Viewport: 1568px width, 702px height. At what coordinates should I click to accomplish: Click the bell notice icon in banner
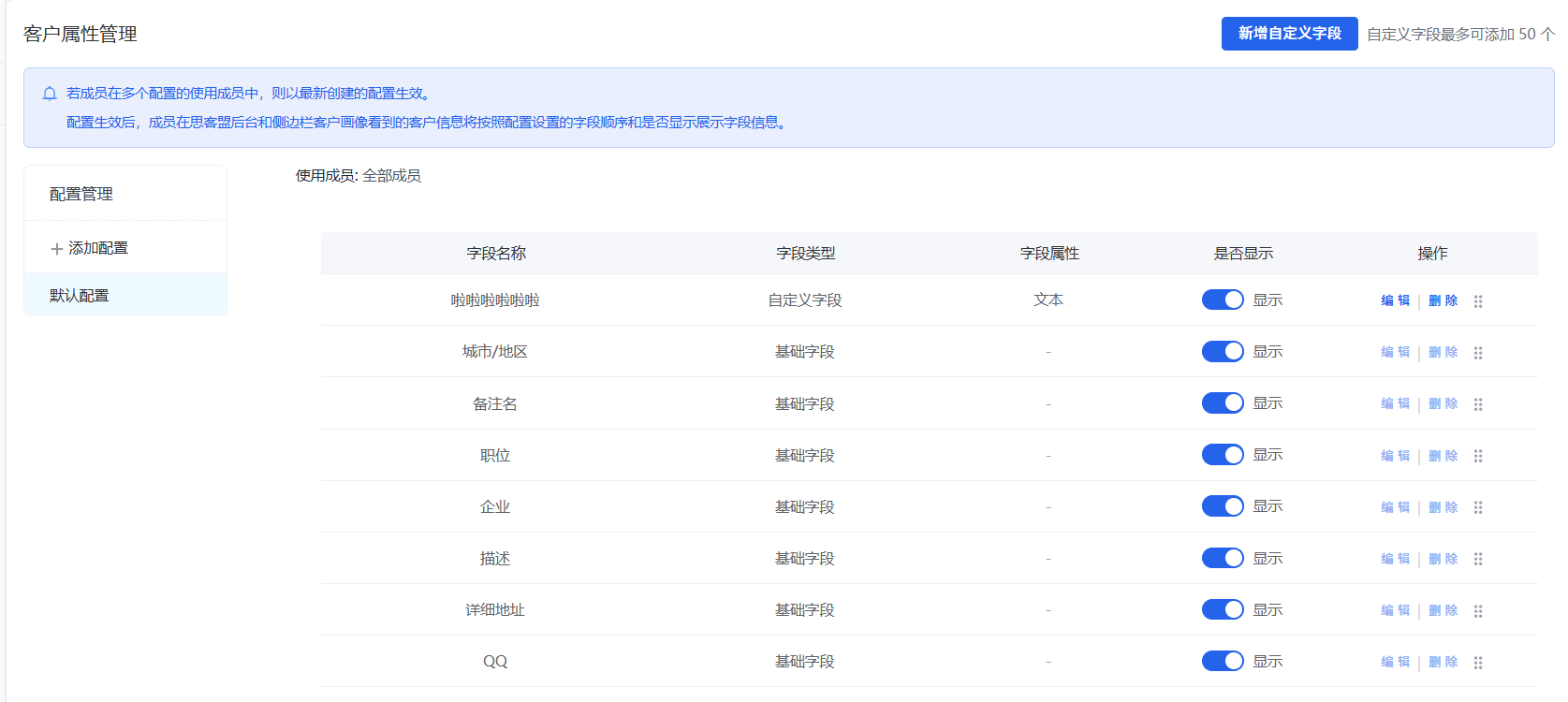[50, 94]
